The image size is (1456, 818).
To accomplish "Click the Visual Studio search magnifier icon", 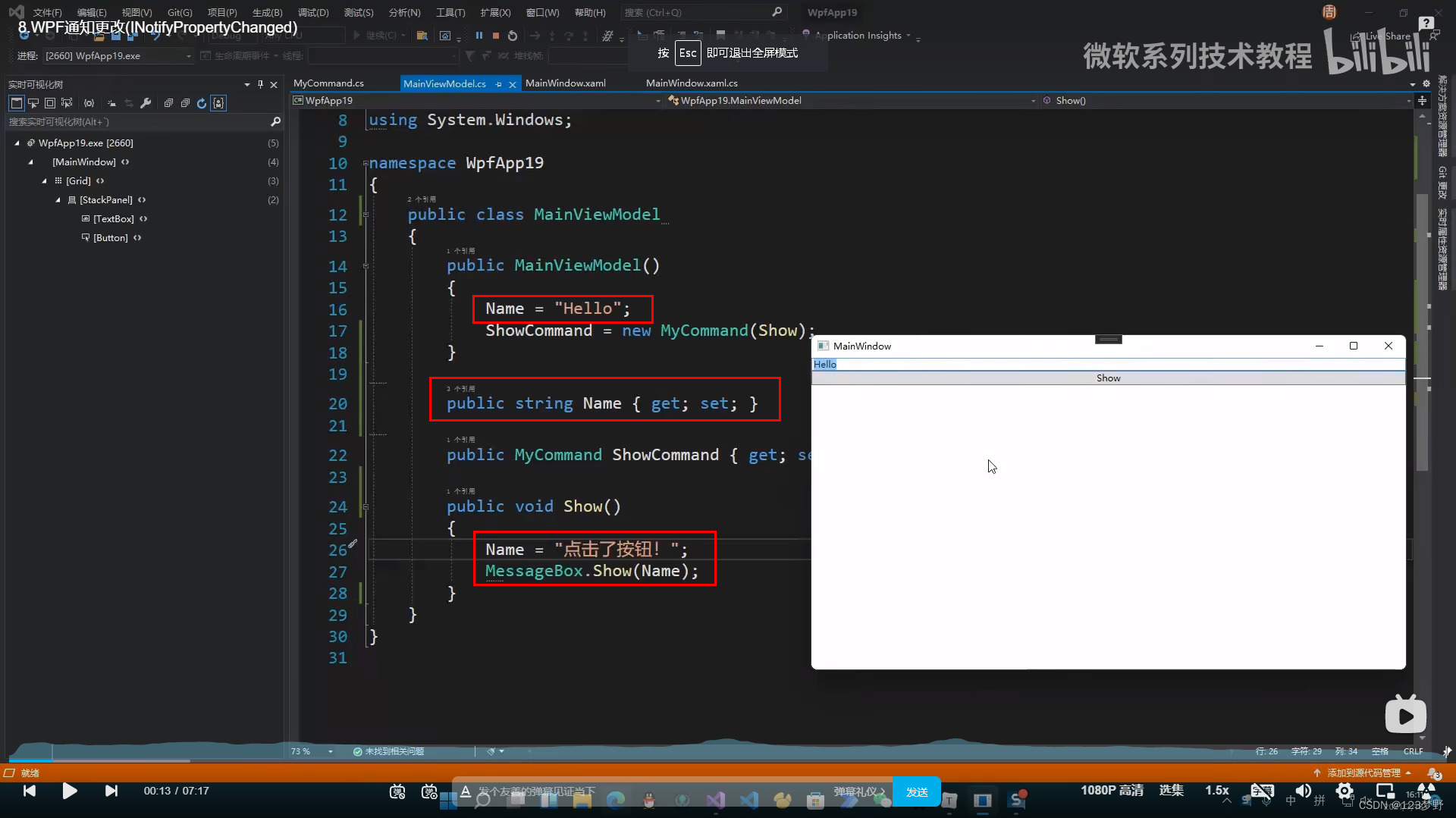I will point(777,12).
